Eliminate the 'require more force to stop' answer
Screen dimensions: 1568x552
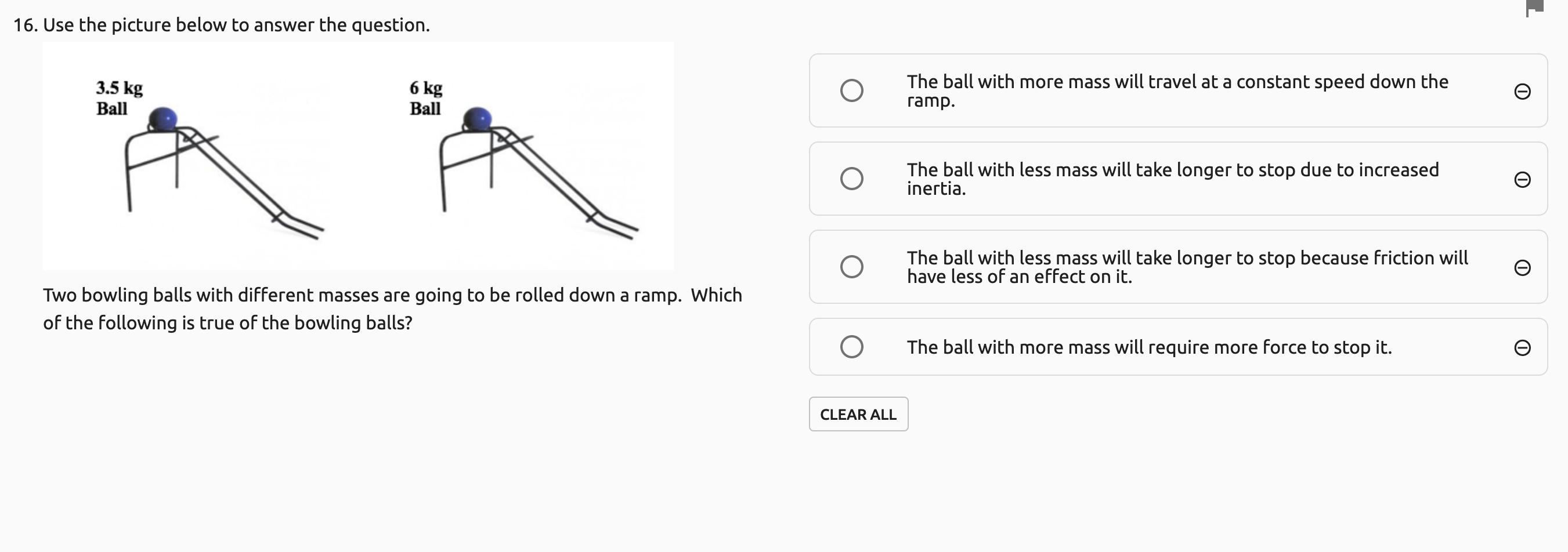pyautogui.click(x=1522, y=347)
